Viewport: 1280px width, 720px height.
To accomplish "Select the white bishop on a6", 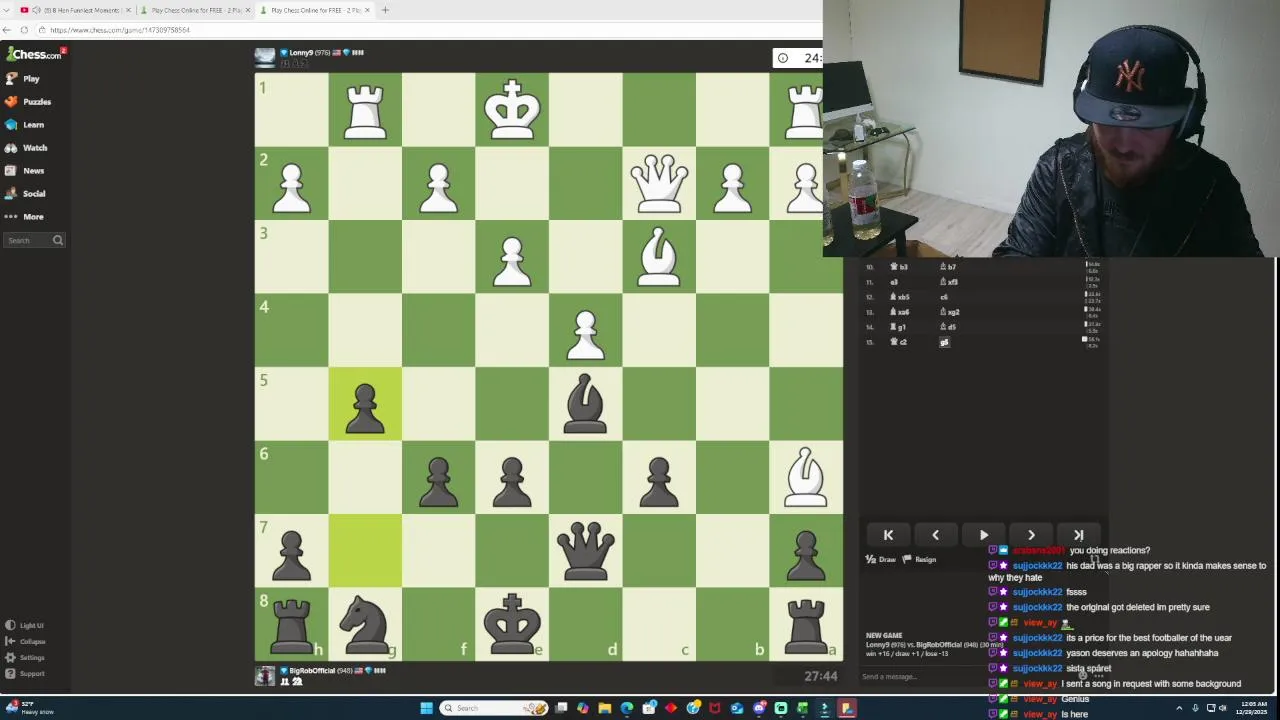I will click(806, 477).
